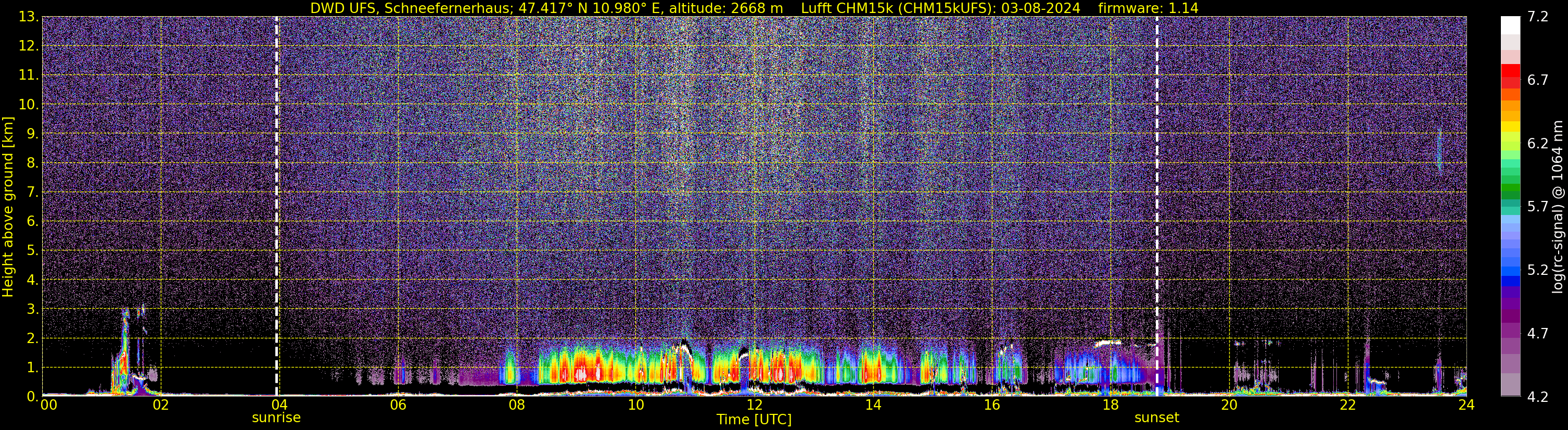Viewport: 1568px width, 430px height.
Task: Click the colorbar tick label '4.2'
Action: click(x=1538, y=397)
